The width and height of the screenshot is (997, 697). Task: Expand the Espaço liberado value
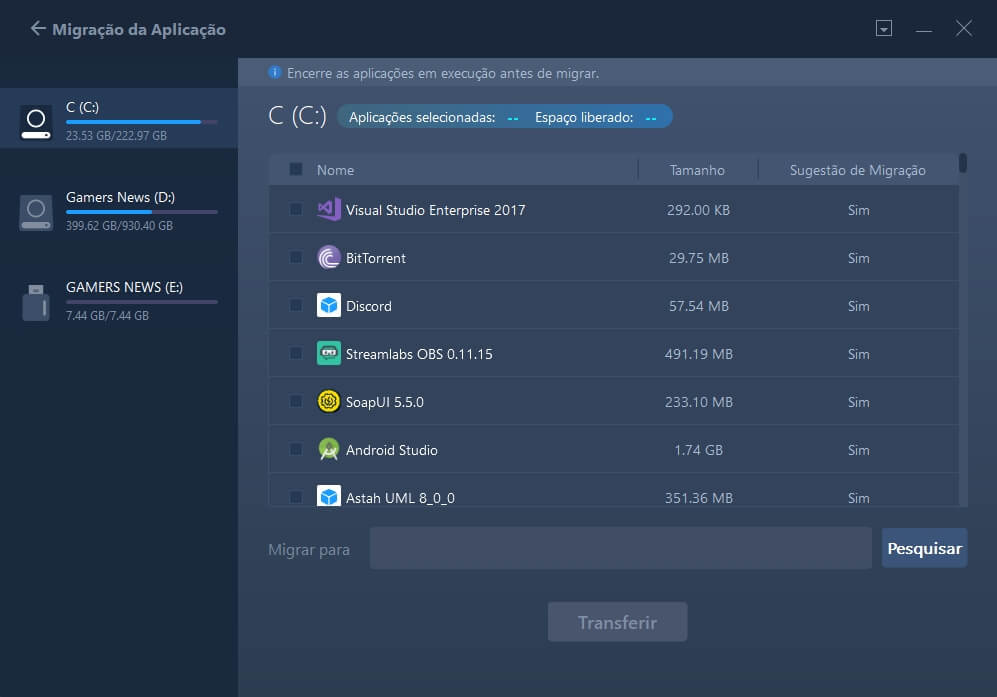tap(651, 116)
